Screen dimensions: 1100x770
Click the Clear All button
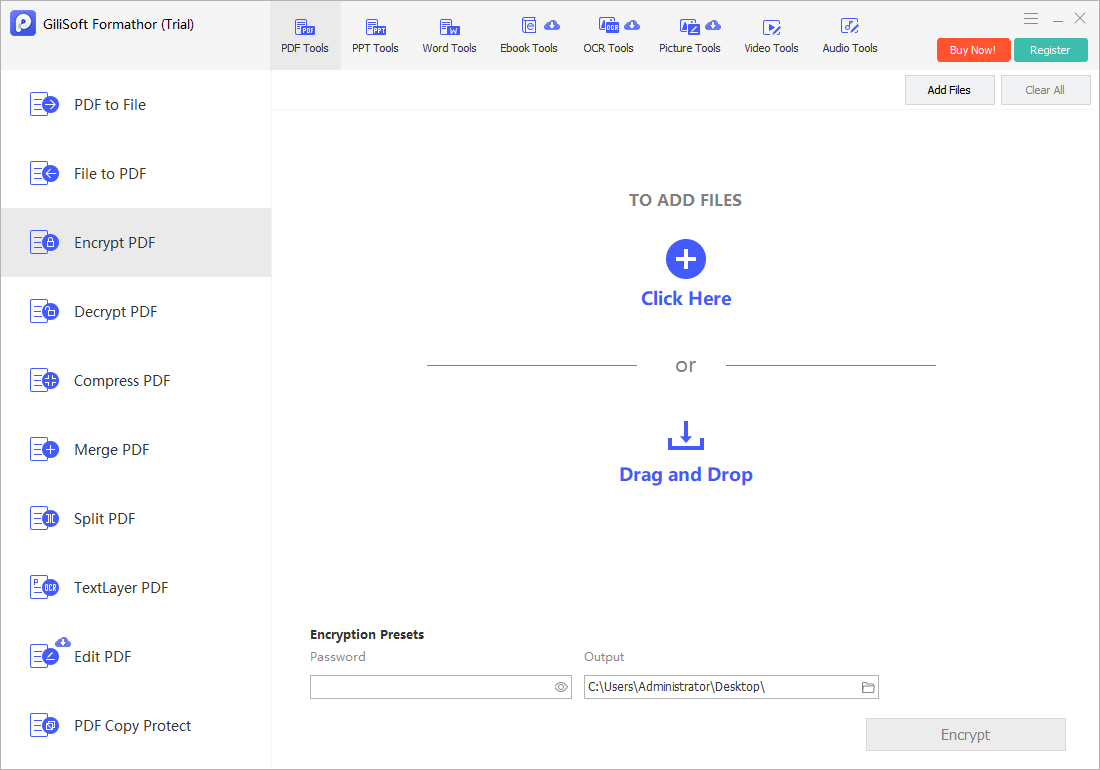pos(1045,90)
